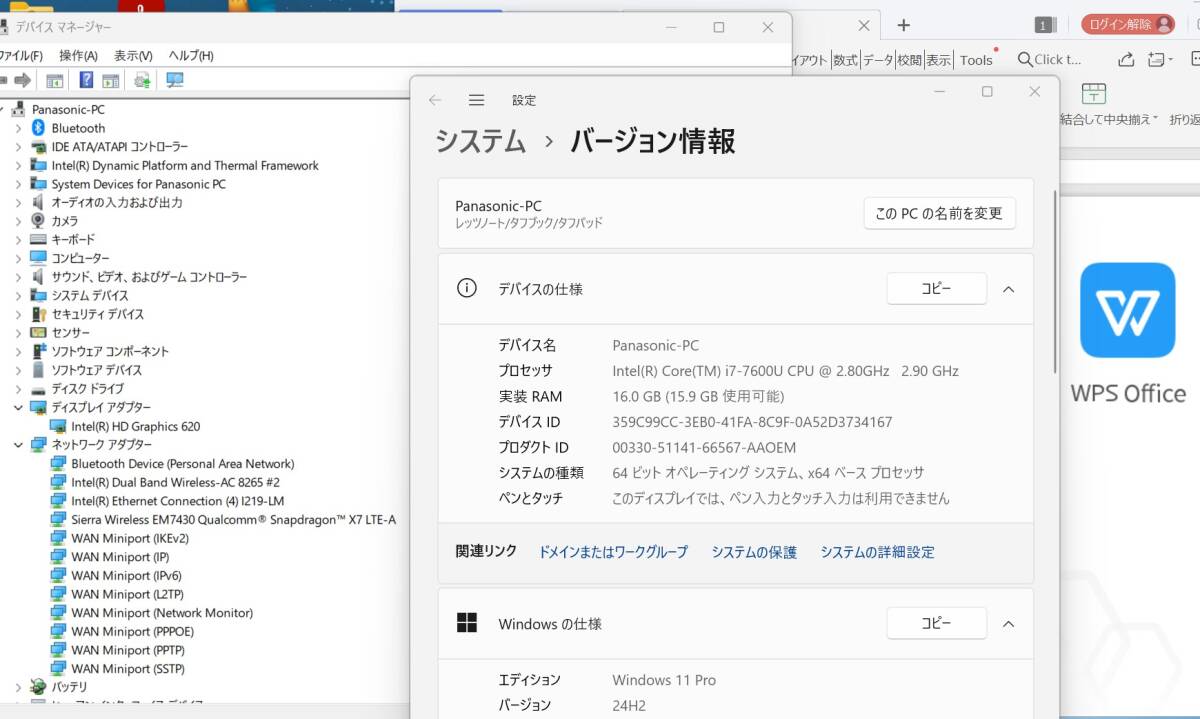Image resolution: width=1200 pixels, height=719 pixels.
Task: Open the hamburger navigation menu in Settings
Action: [476, 100]
